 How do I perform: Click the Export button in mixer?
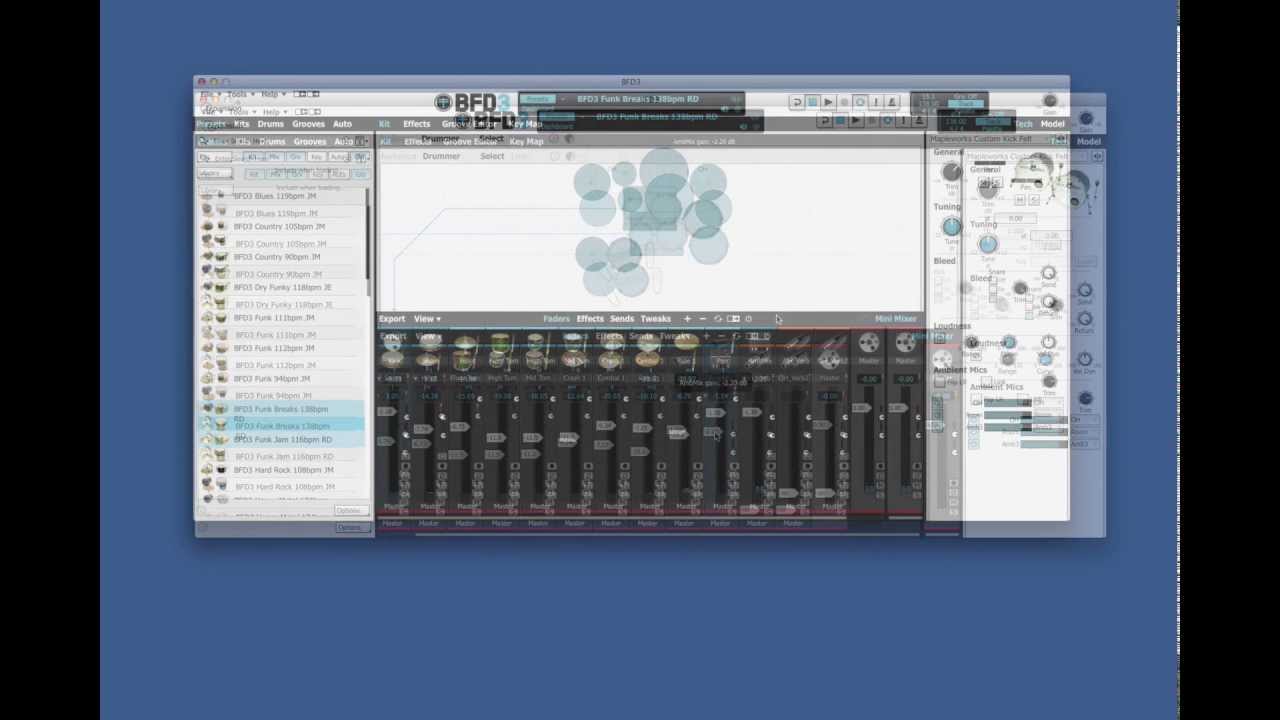(392, 319)
